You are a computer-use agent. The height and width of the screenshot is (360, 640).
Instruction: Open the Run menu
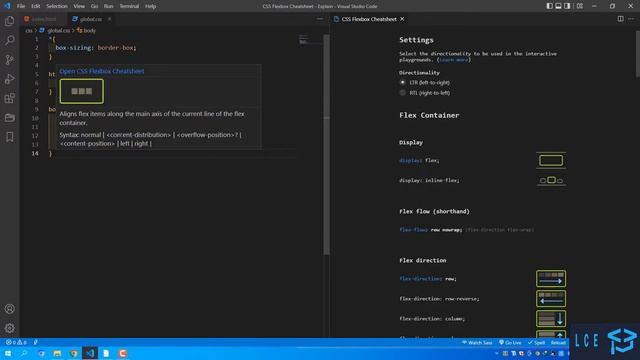108,6
